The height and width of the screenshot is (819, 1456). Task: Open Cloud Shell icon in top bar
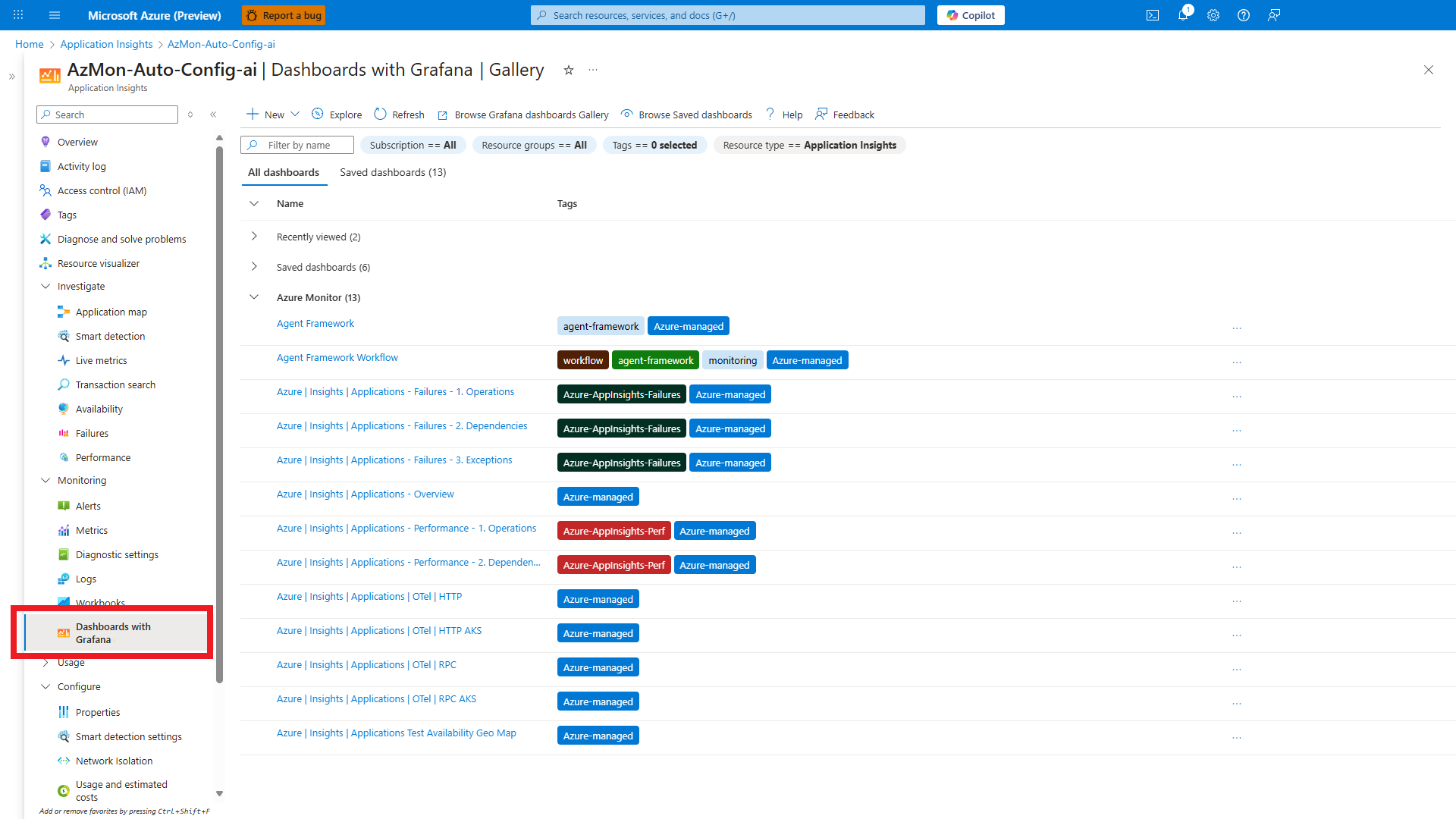click(x=1152, y=15)
